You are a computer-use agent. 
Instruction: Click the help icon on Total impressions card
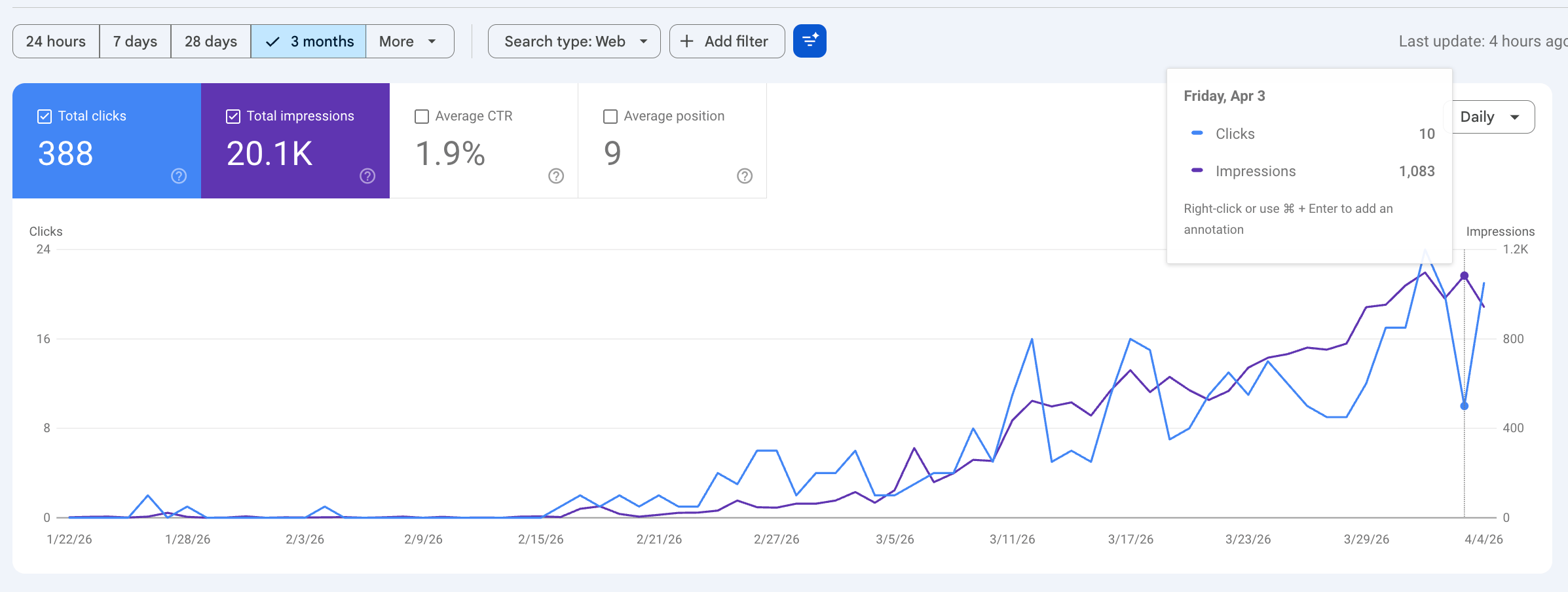(367, 176)
